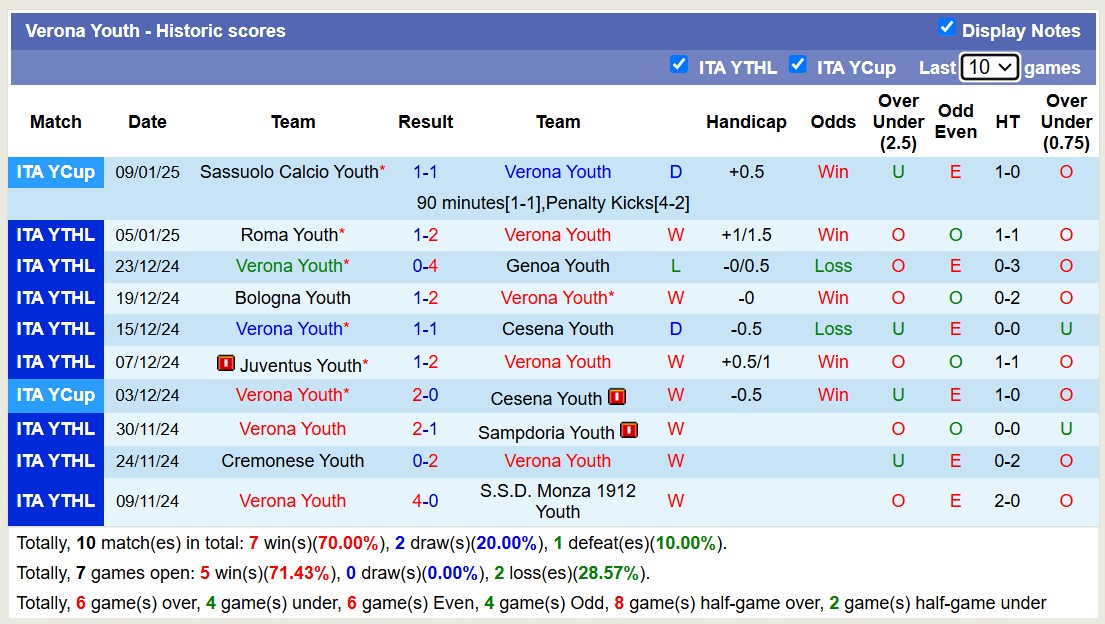
Task: Click the ITA YTHL tag on 05/01/25 row
Action: click(x=56, y=235)
